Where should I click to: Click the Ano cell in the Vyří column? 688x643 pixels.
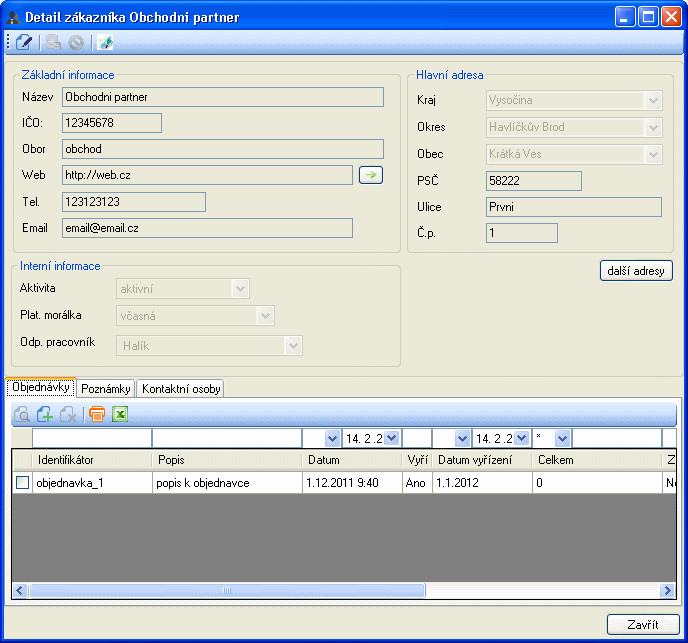pyautogui.click(x=415, y=483)
